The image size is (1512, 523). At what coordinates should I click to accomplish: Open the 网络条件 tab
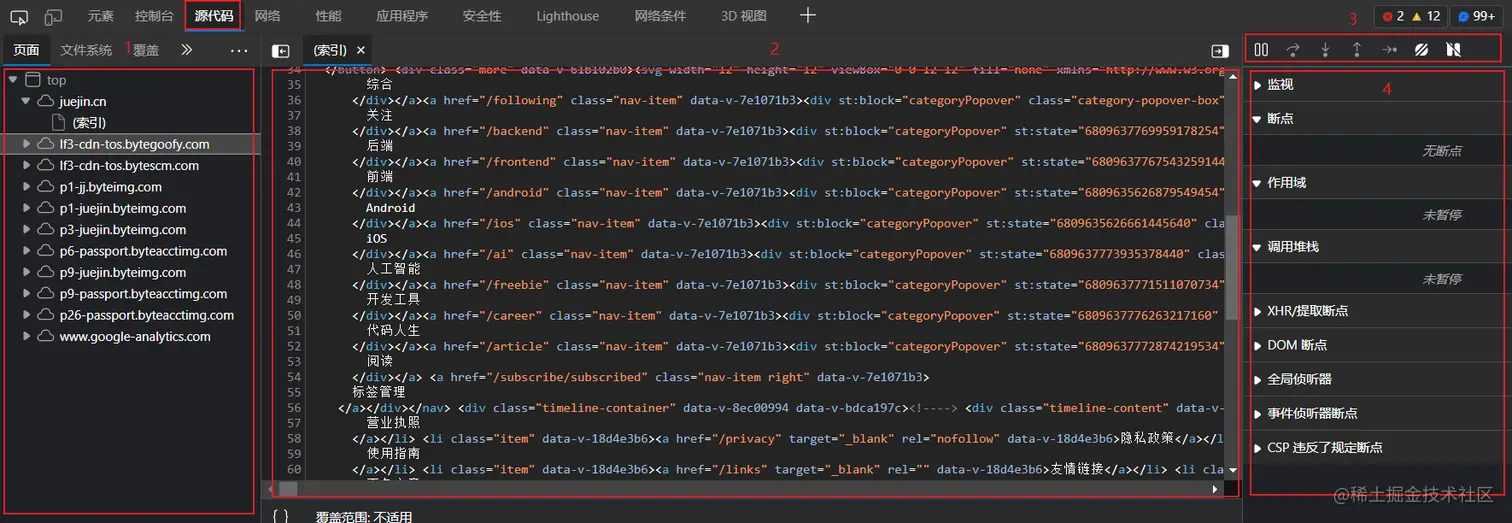coord(660,16)
